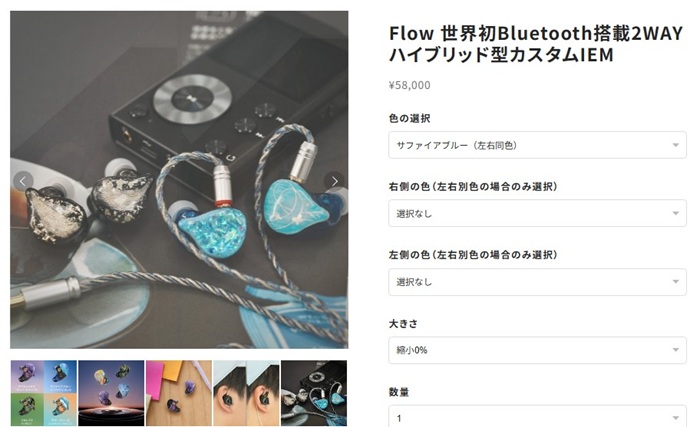This screenshot has width=700, height=427.
Task: Open the 色の選択 color dropdown
Action: [537, 145]
